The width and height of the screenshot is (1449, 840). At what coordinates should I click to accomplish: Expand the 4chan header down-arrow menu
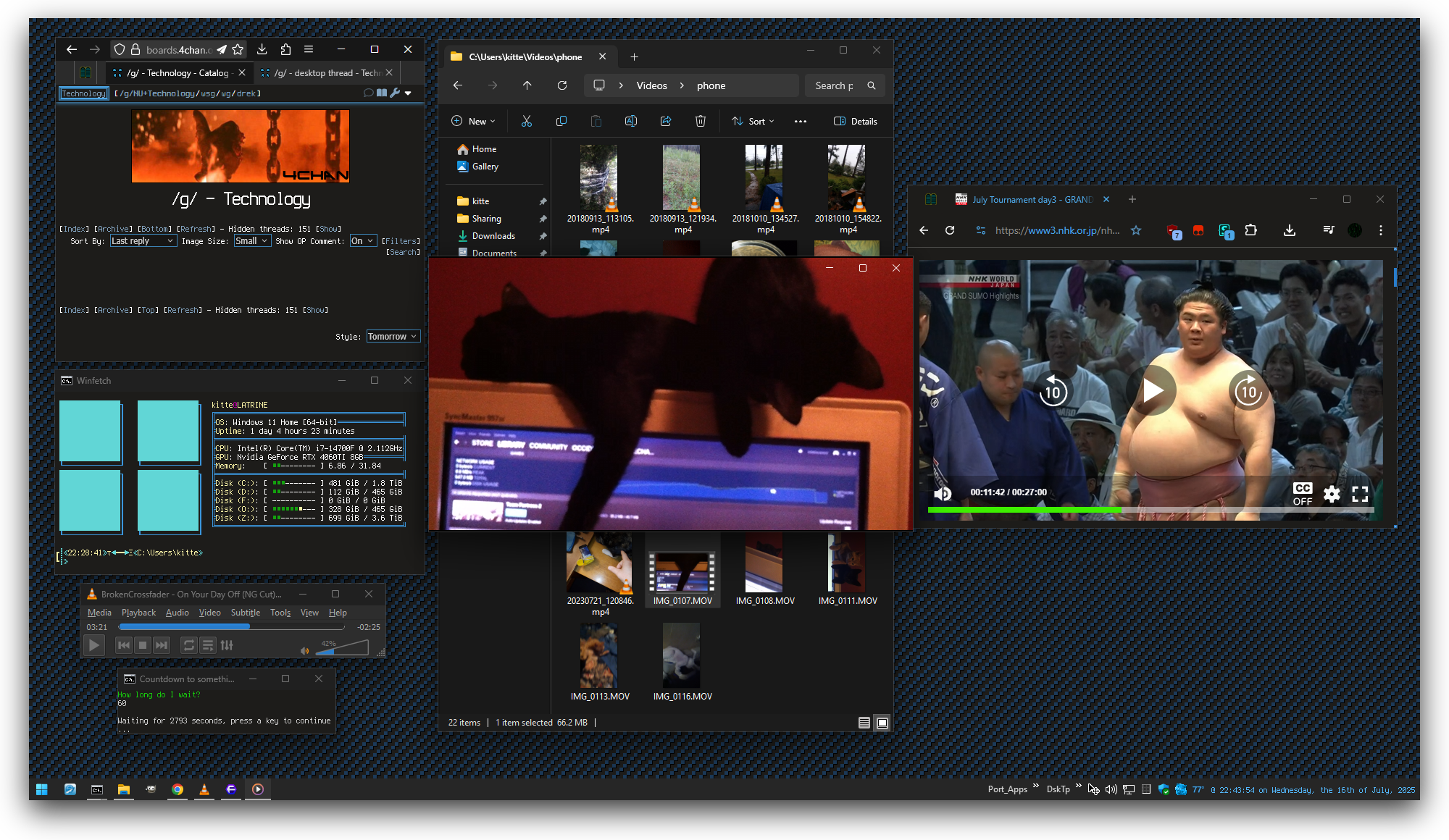tap(408, 93)
